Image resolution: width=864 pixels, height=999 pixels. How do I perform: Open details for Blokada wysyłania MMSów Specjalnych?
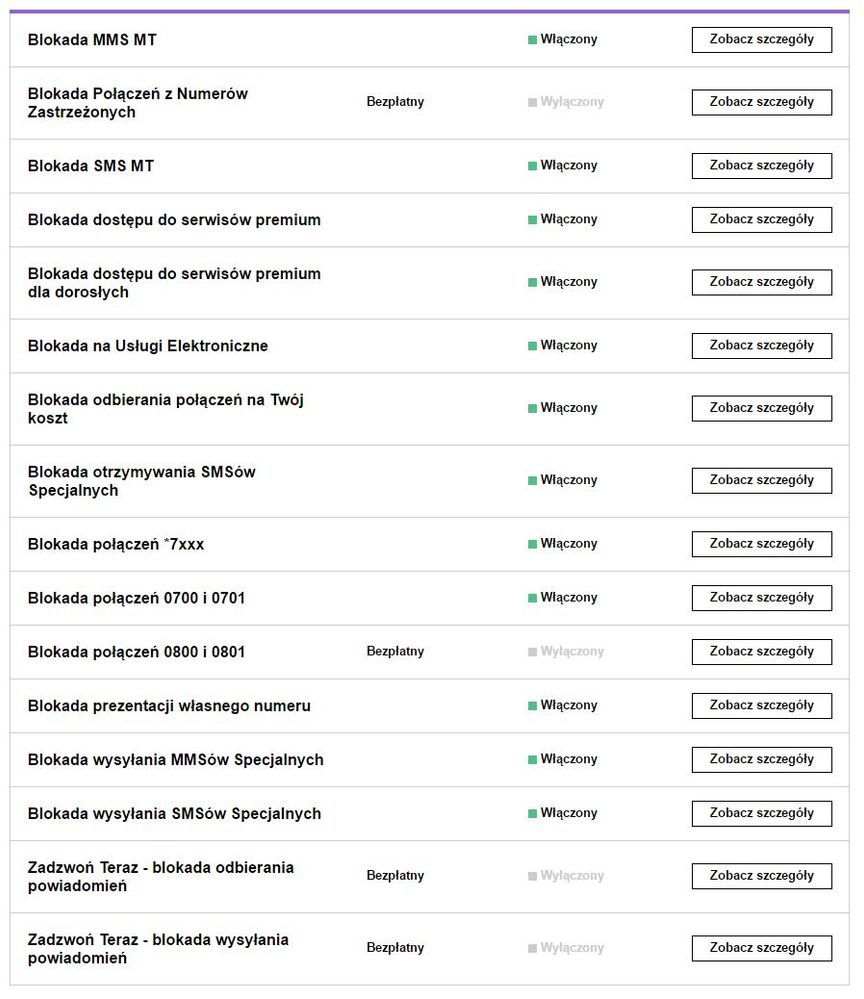(x=761, y=760)
